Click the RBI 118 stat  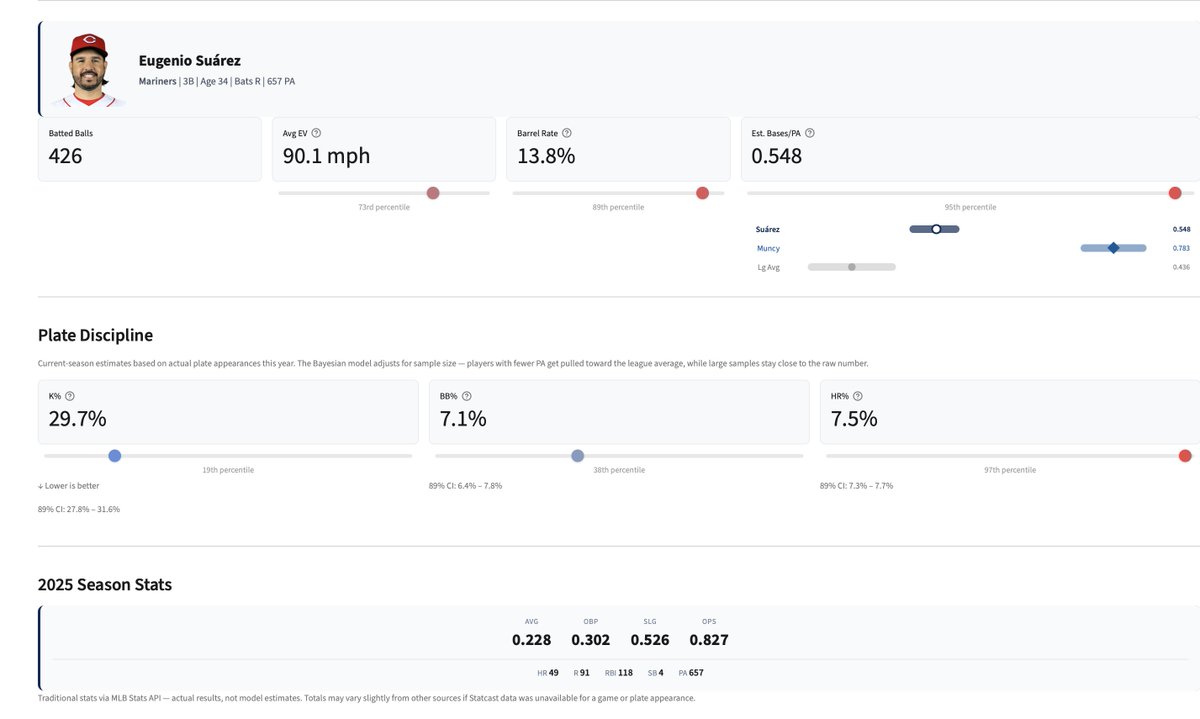pyautogui.click(x=619, y=673)
